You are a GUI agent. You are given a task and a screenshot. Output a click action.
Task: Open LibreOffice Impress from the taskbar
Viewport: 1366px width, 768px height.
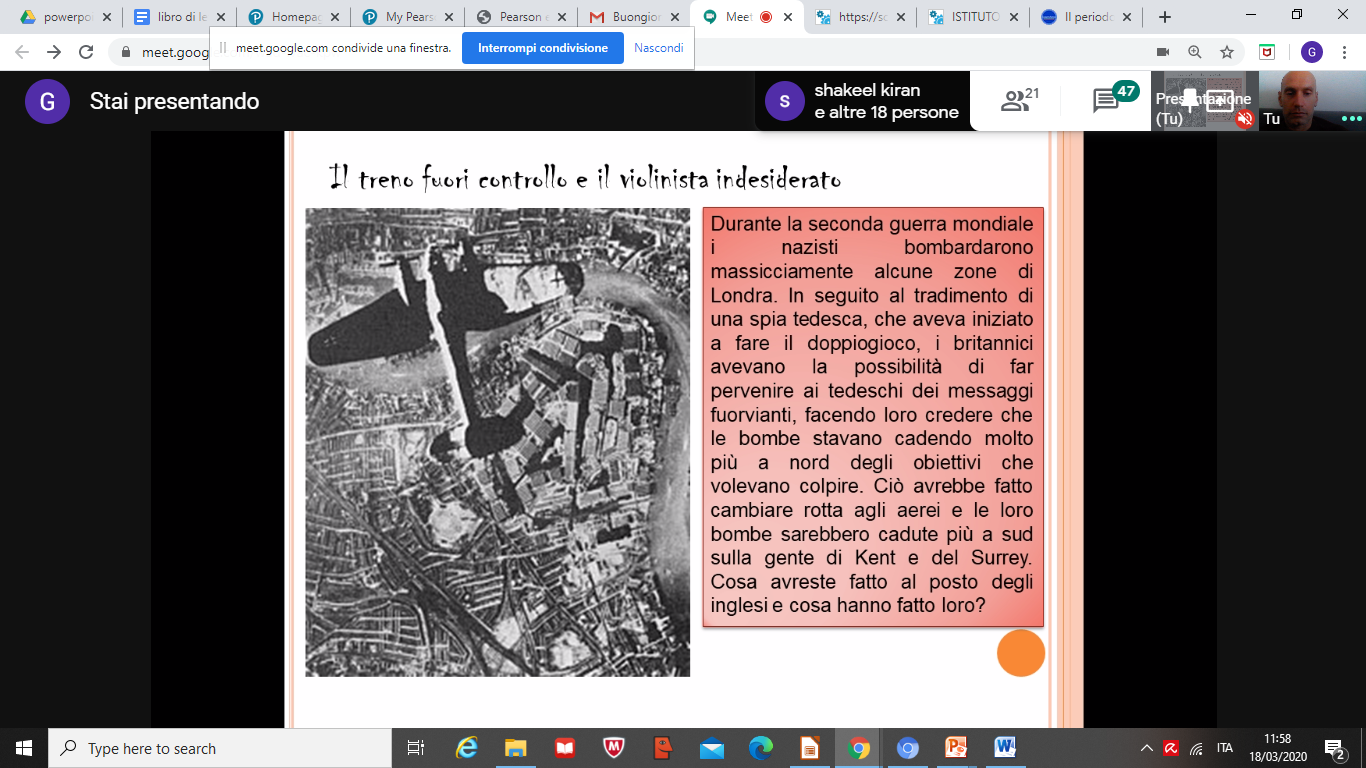pos(810,748)
